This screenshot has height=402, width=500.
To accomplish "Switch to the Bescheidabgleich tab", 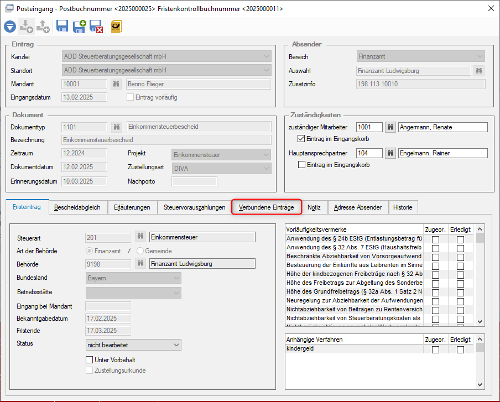I will (77, 207).
